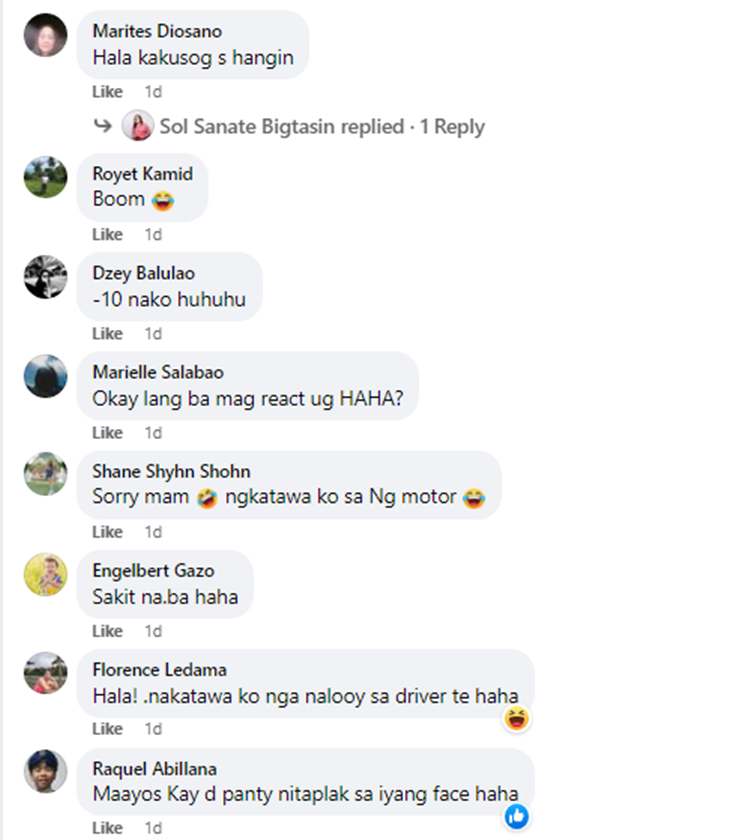Like Dzey Balulao's comment
The width and height of the screenshot is (750, 840).
tap(107, 334)
